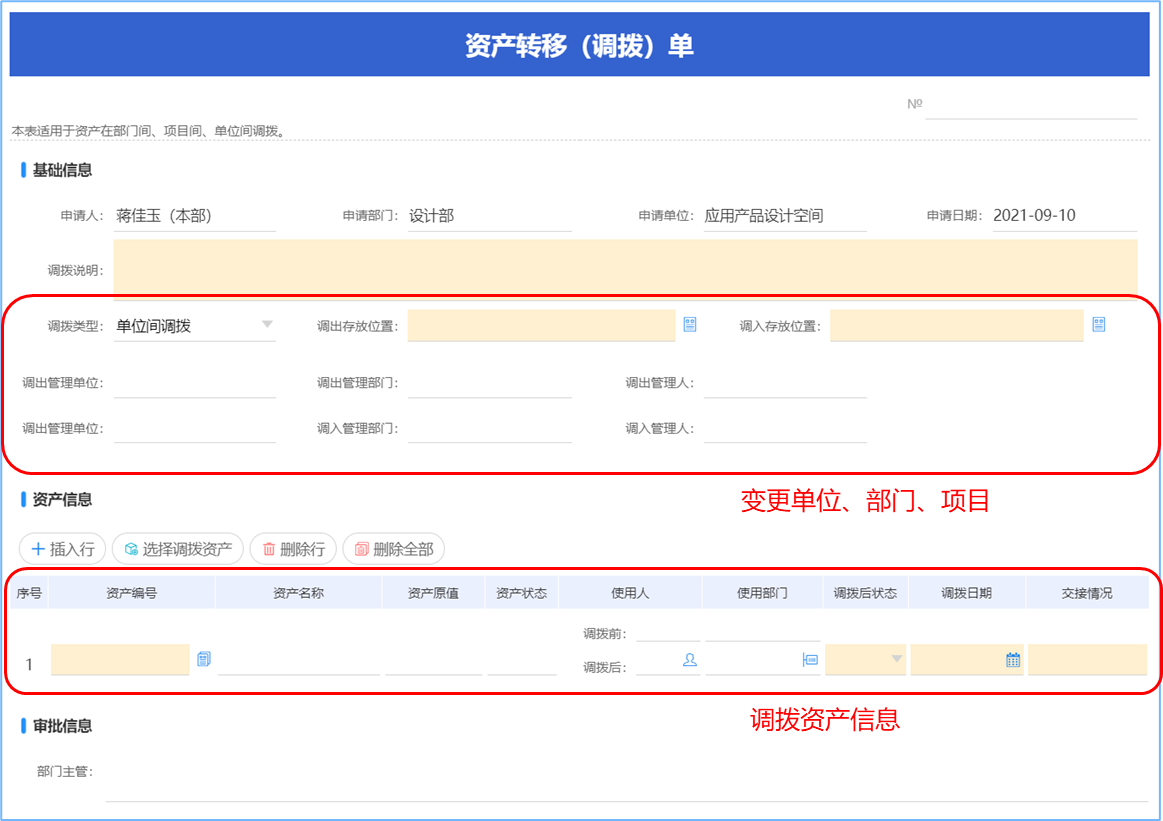Open asset picker icon next to 资产编号

pyautogui.click(x=204, y=659)
